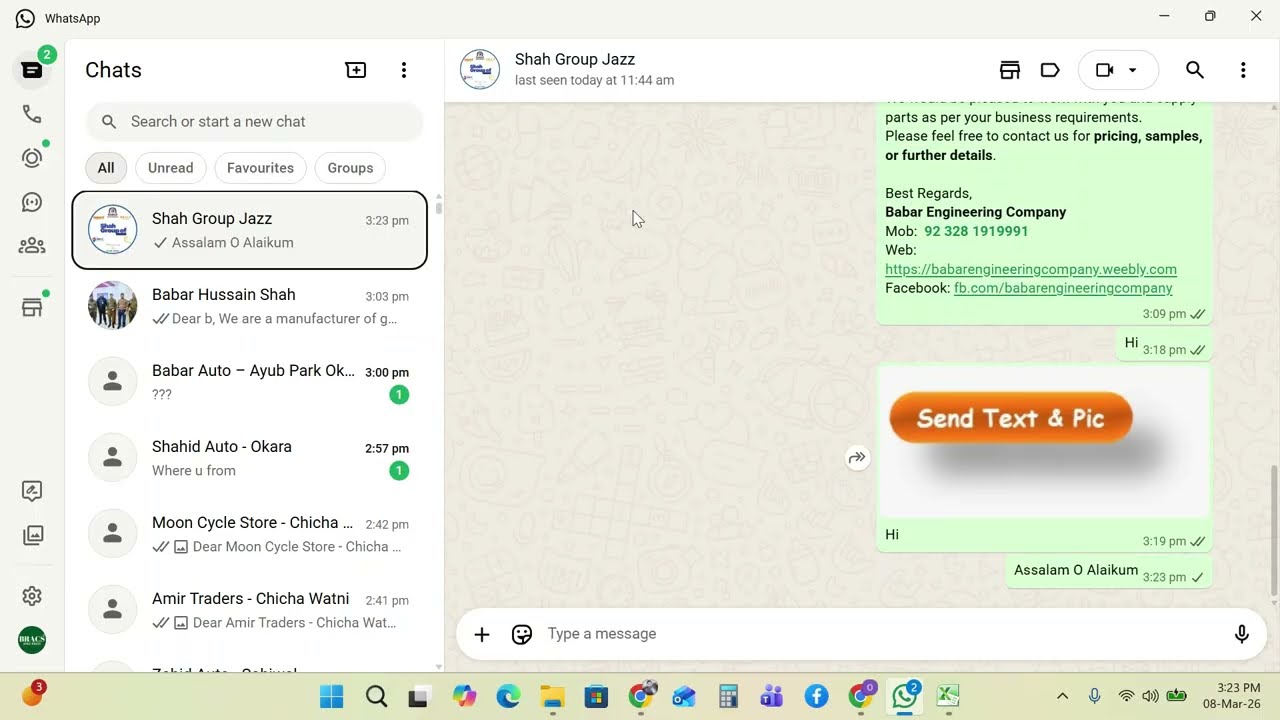Open the Amir Traders - Chicha Watni chat
Viewport: 1280px width, 720px height.
(x=250, y=610)
